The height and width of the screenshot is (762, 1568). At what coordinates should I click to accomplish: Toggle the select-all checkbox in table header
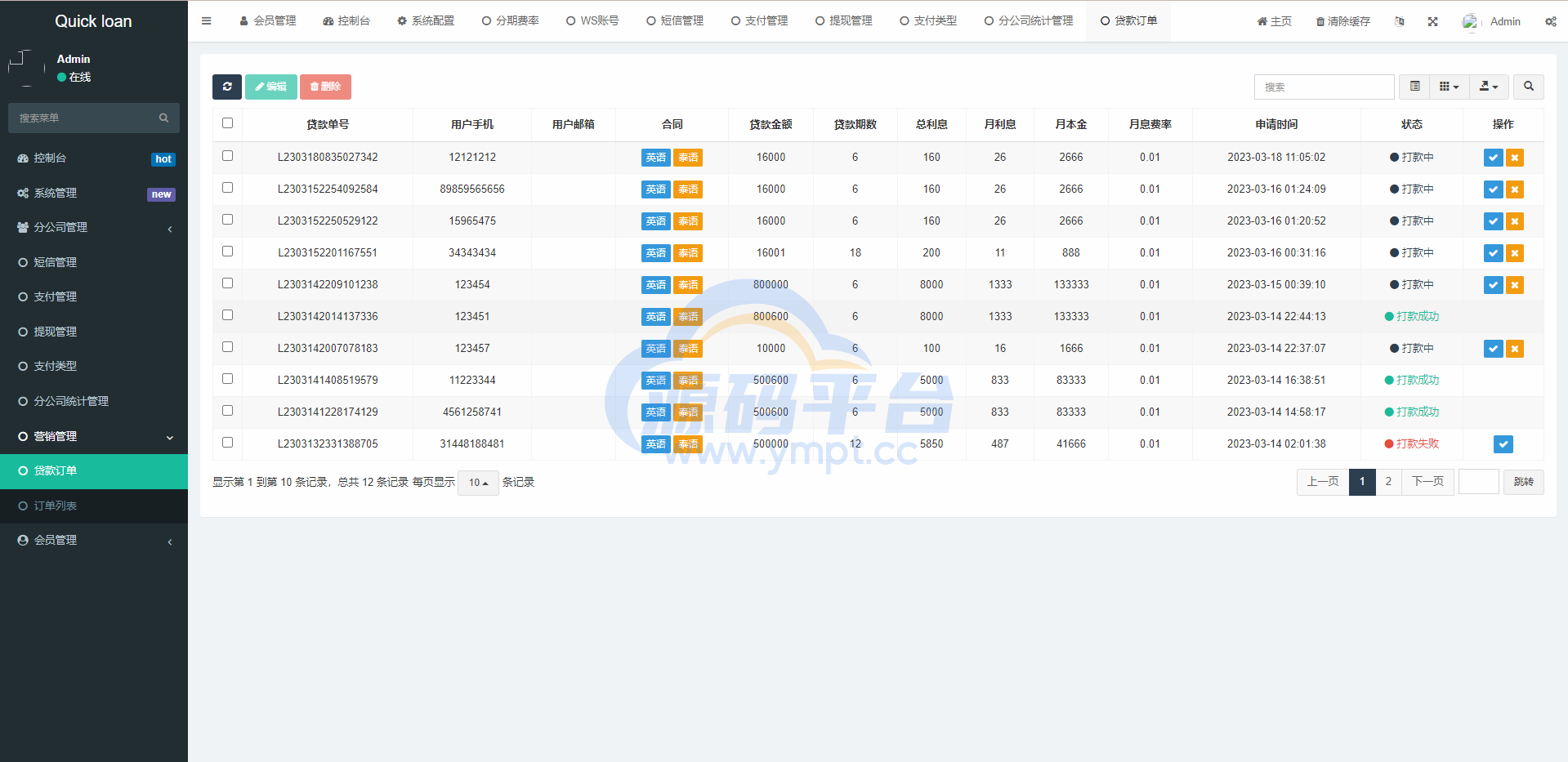tap(227, 123)
